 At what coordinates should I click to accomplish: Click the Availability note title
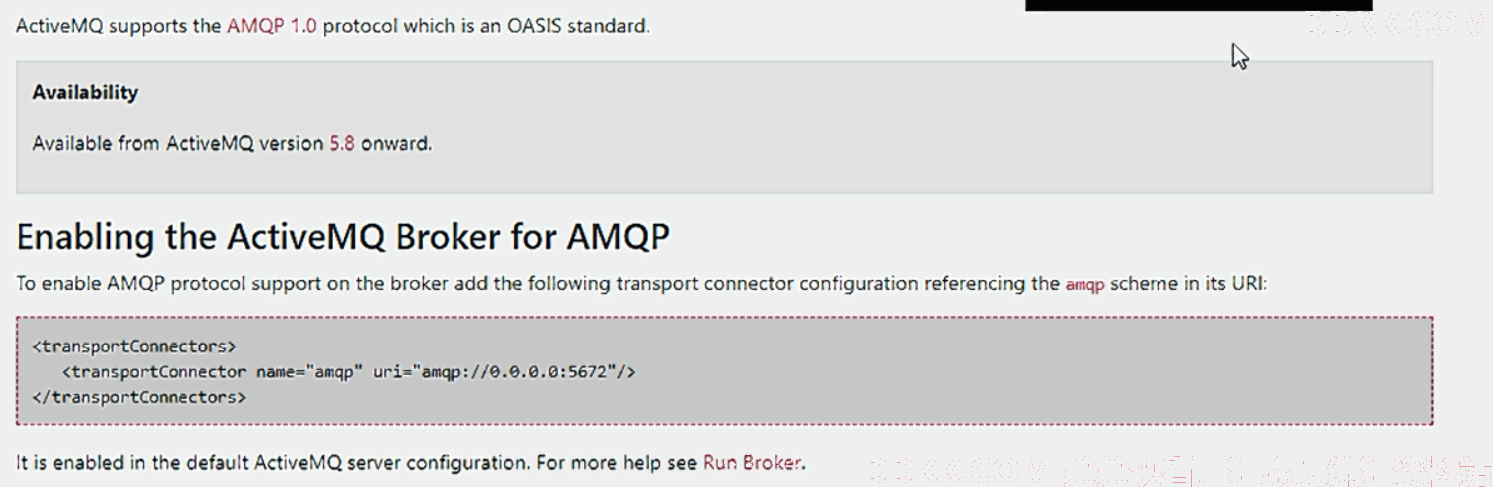point(85,92)
